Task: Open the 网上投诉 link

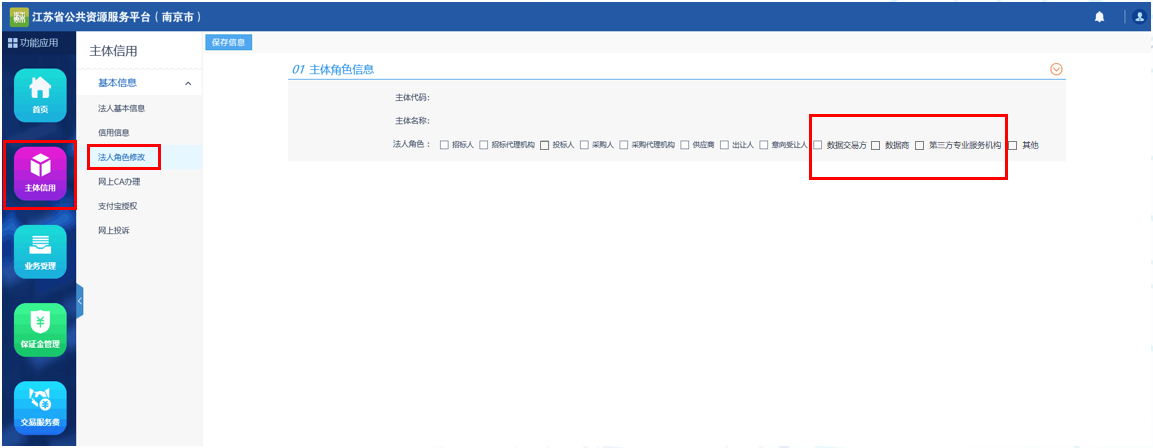Action: pos(114,231)
